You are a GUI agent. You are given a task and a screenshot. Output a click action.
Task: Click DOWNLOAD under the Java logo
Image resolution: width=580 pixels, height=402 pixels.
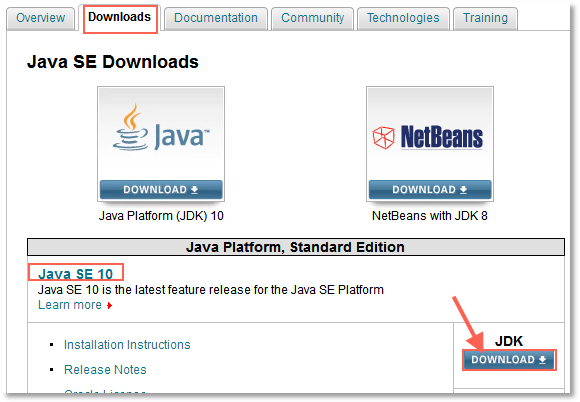coord(161,190)
